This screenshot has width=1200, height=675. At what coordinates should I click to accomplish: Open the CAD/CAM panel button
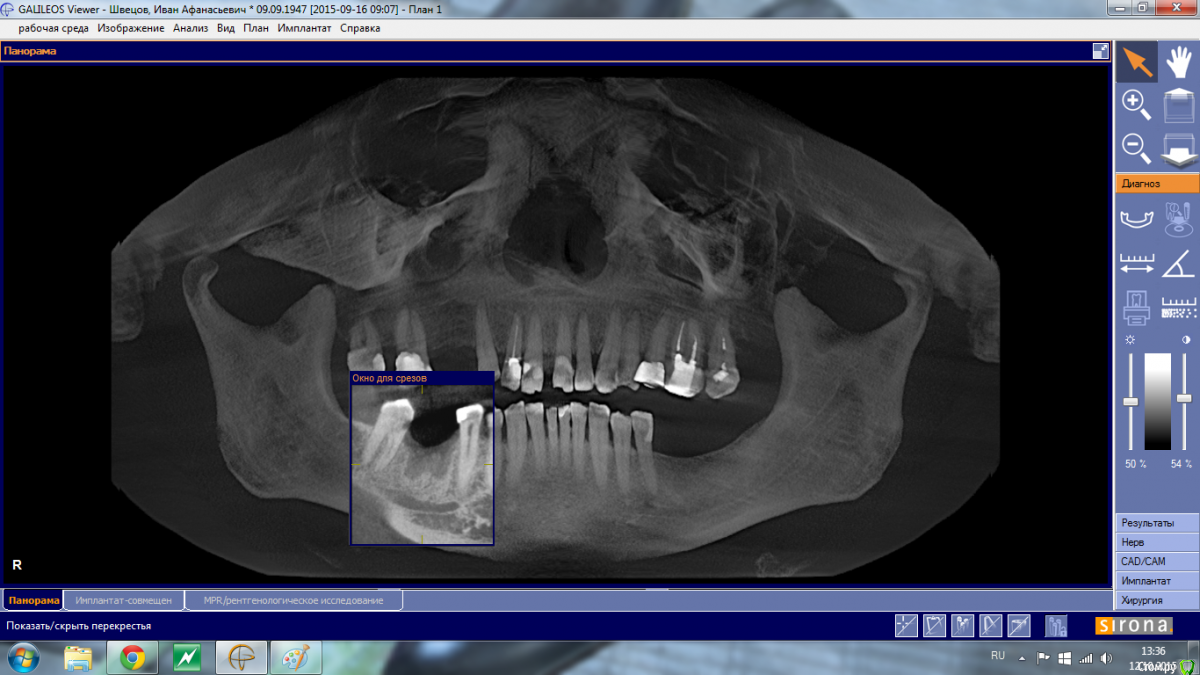tap(1157, 561)
